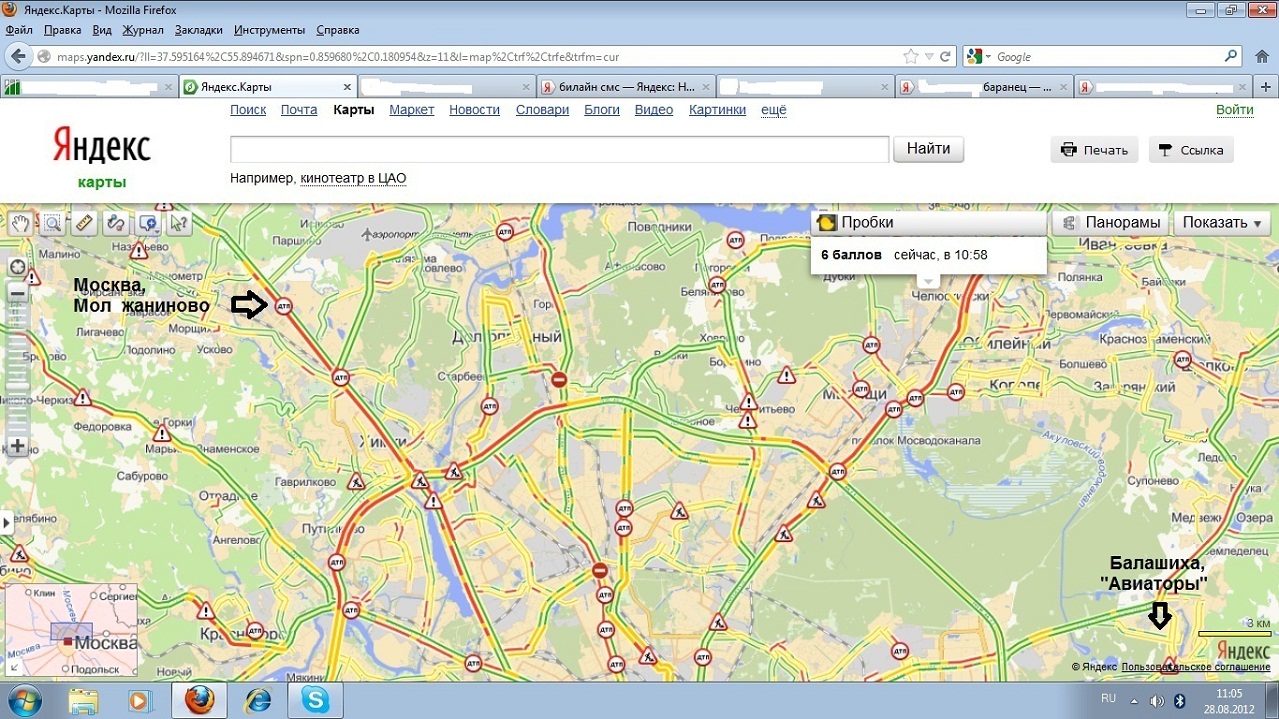Click the Печать print button
This screenshot has height=719, width=1279.
pos(1094,150)
